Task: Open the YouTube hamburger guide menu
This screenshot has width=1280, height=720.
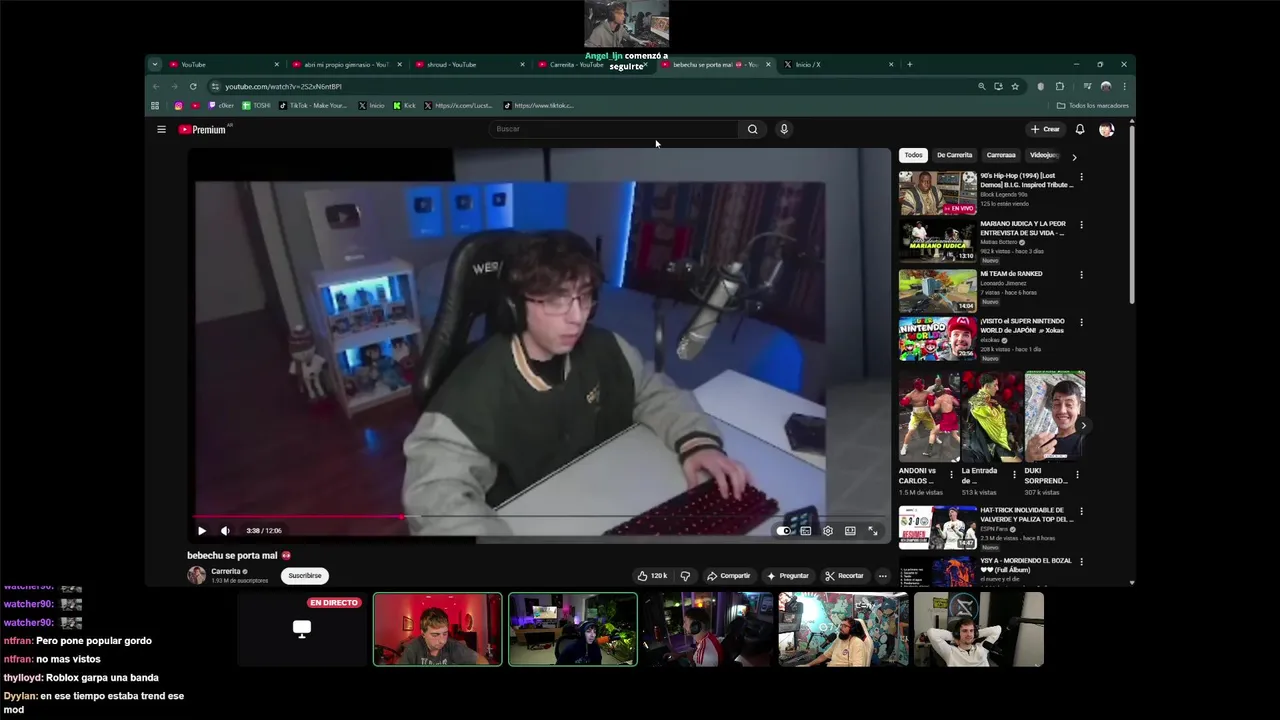Action: pos(161,129)
